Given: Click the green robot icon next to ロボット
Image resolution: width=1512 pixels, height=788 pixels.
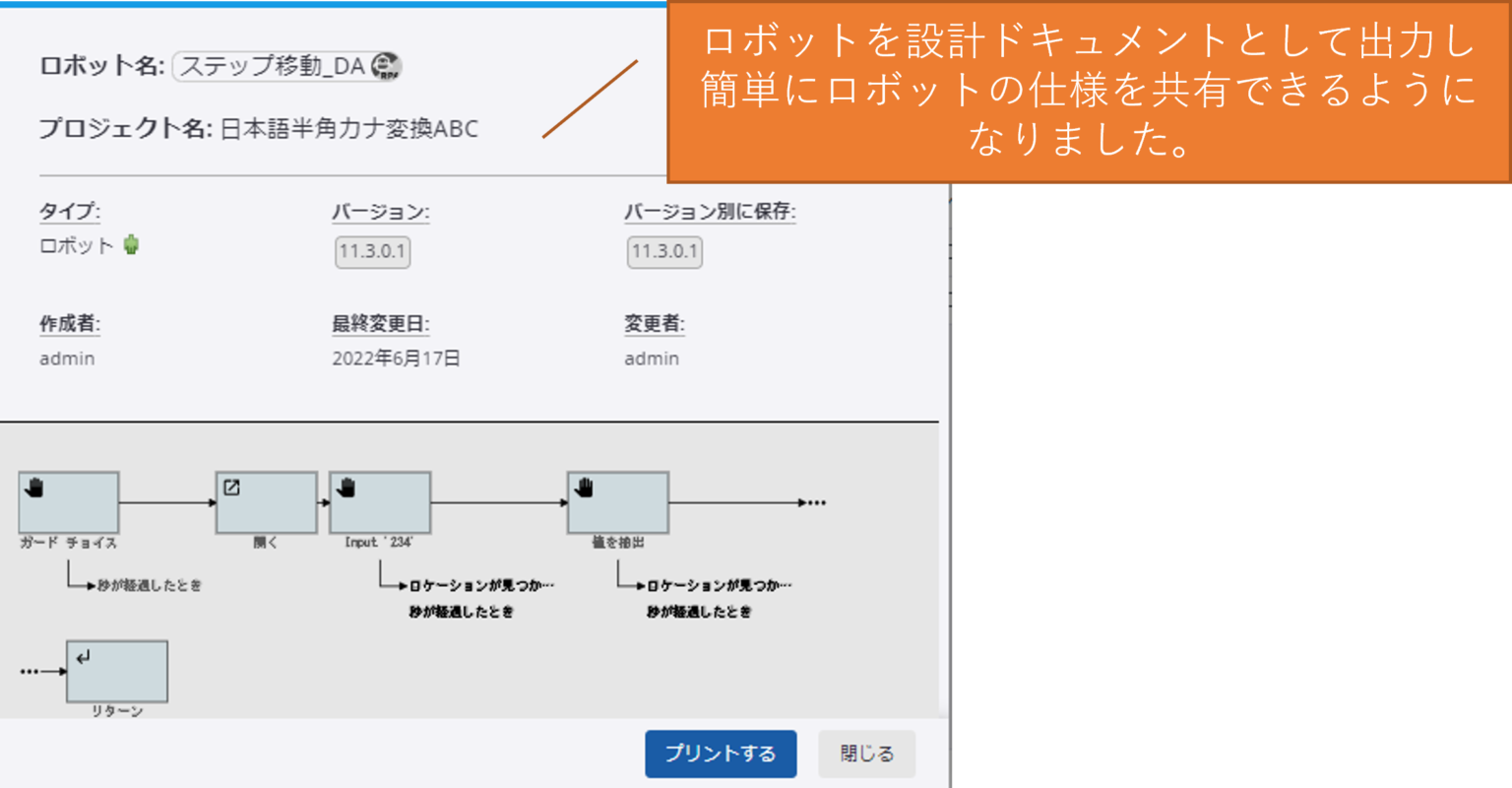Looking at the screenshot, I should pos(130,244).
